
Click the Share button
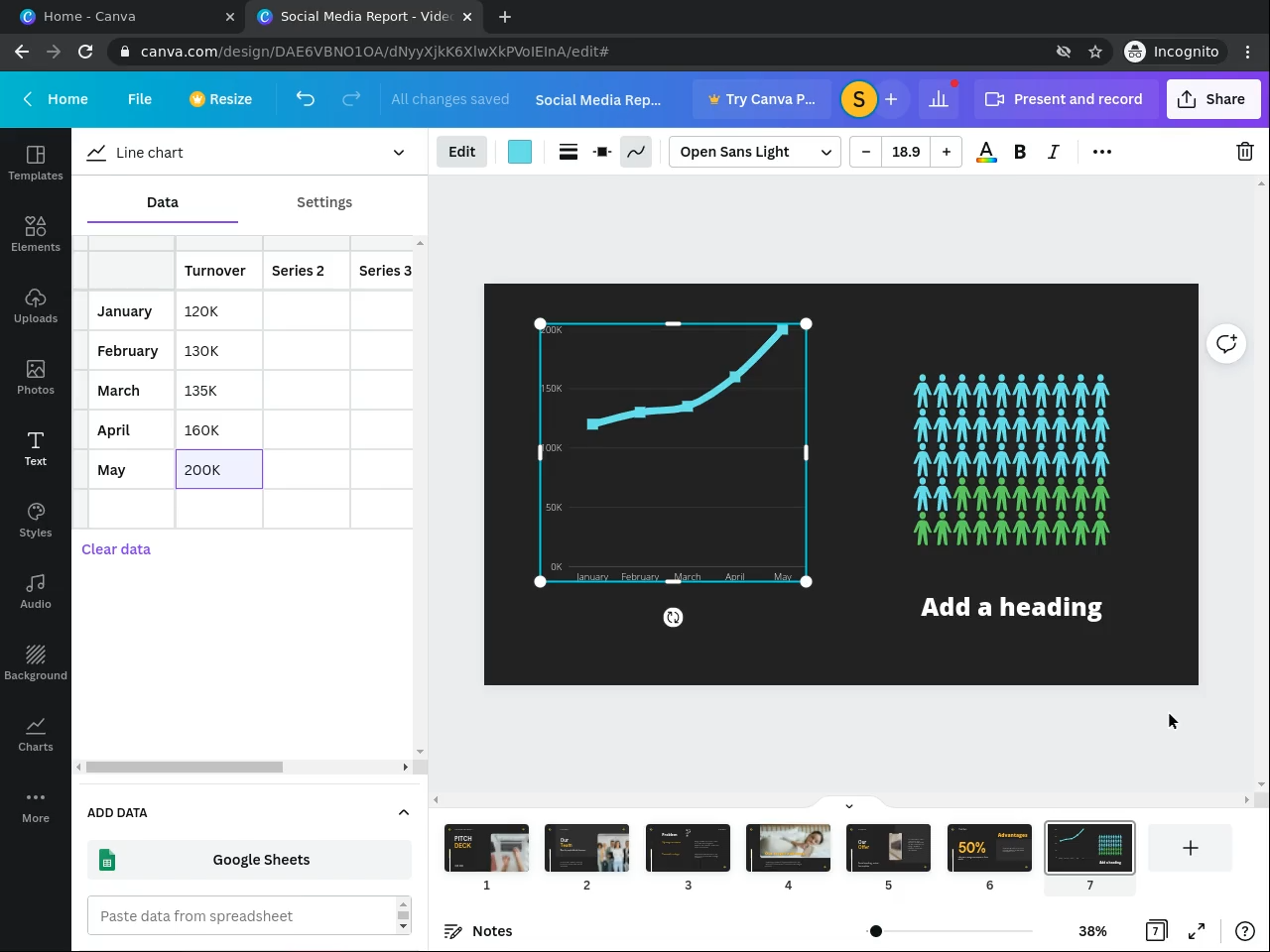click(1213, 99)
